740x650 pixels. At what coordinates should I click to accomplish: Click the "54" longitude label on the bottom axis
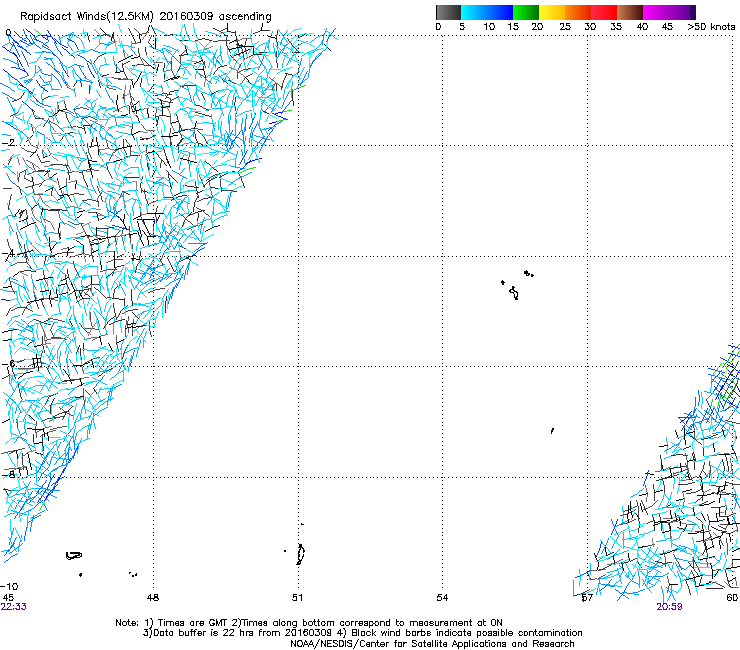tap(442, 598)
